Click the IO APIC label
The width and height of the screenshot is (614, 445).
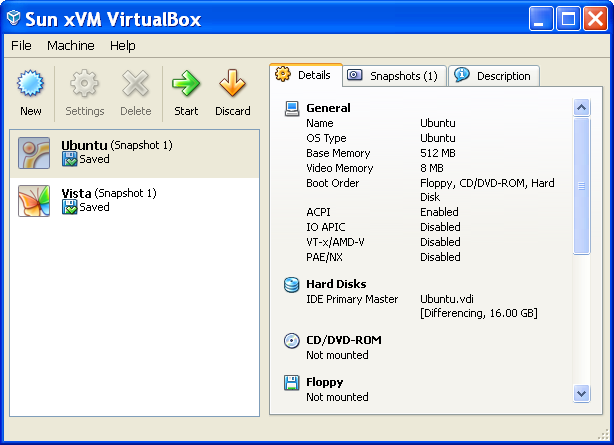326,227
